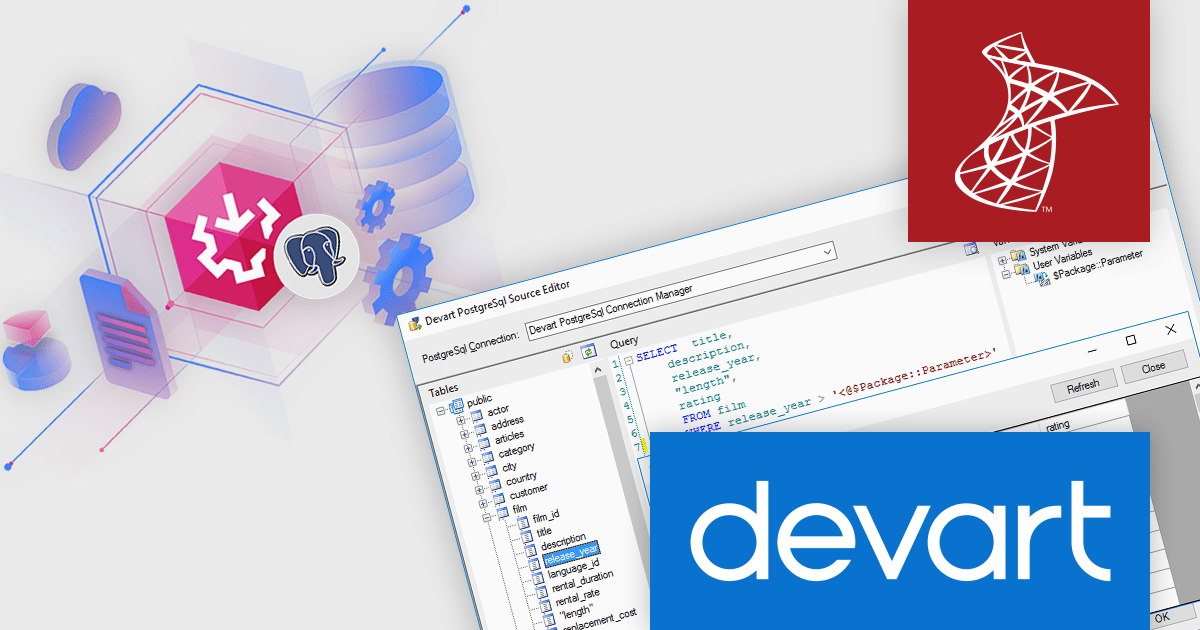Click the Devart PostgreSql Source Editor title bar icon
This screenshot has height=630, width=1200.
(417, 323)
